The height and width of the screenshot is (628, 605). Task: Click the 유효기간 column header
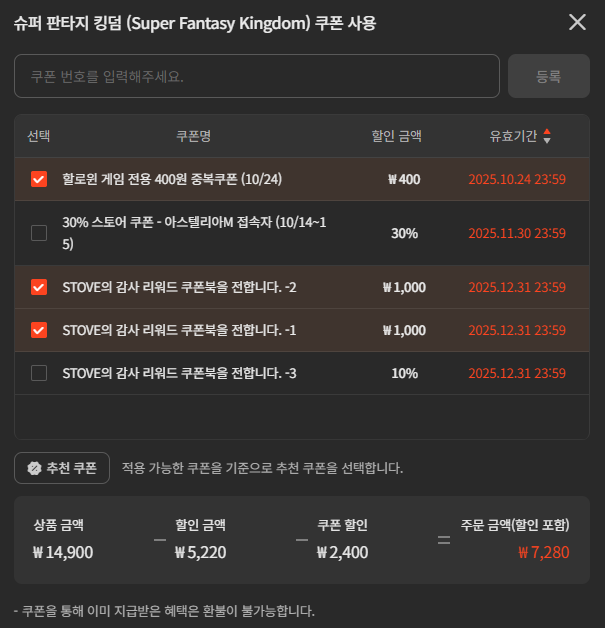513,136
